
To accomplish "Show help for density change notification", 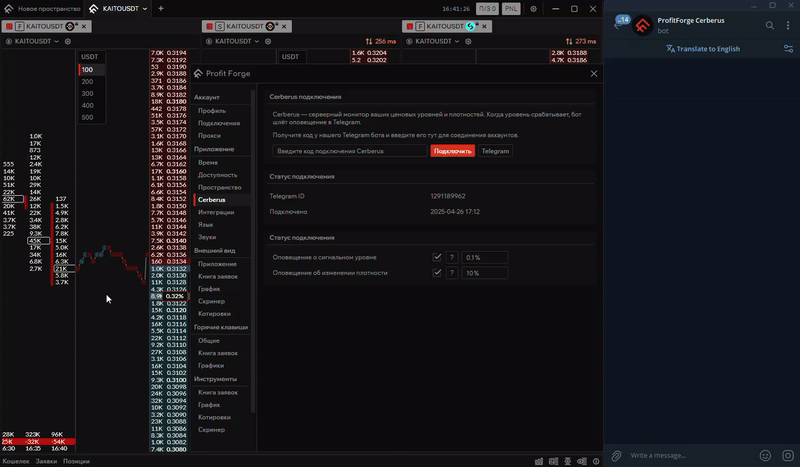I will pos(452,273).
